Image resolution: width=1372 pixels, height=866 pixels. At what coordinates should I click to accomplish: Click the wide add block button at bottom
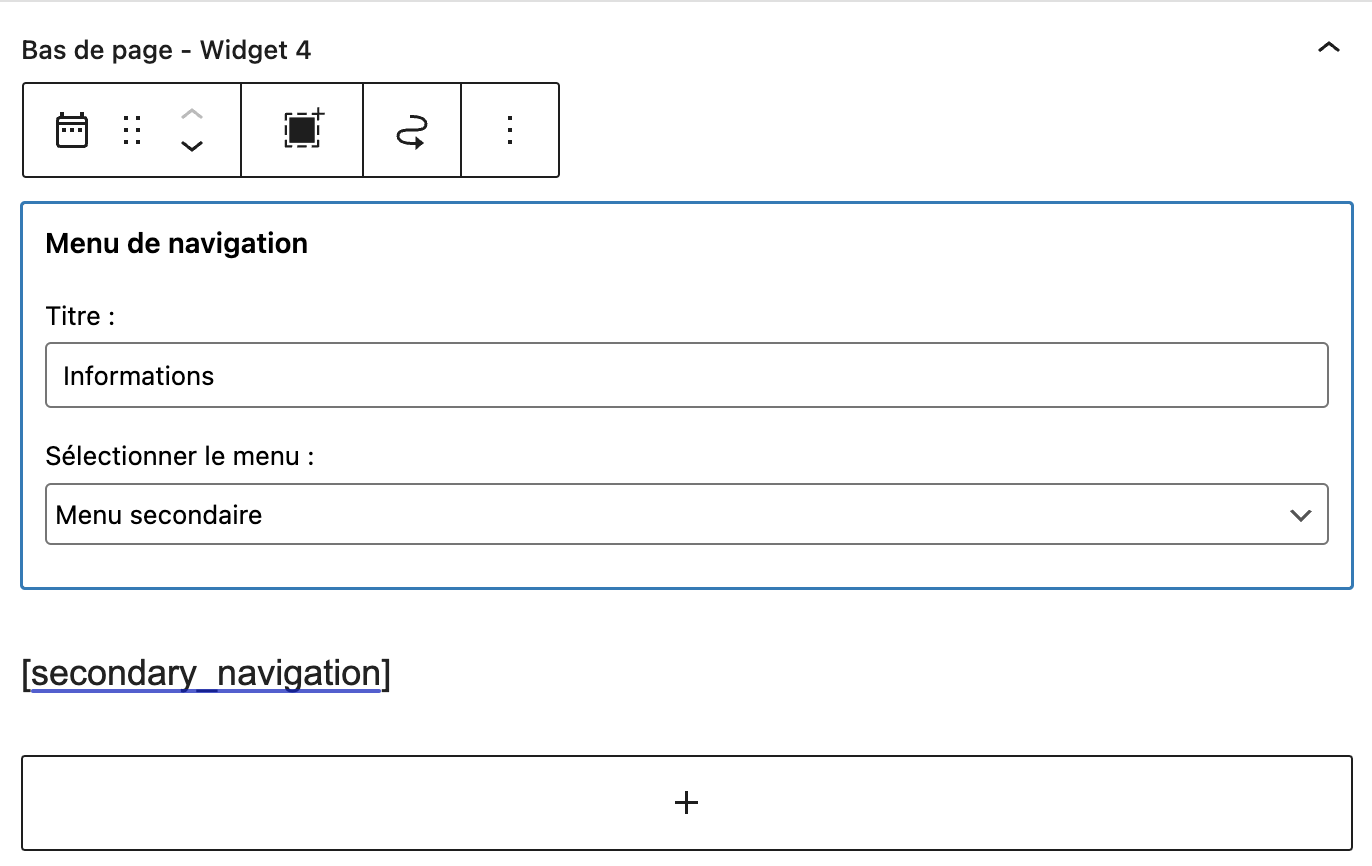click(400, 803)
